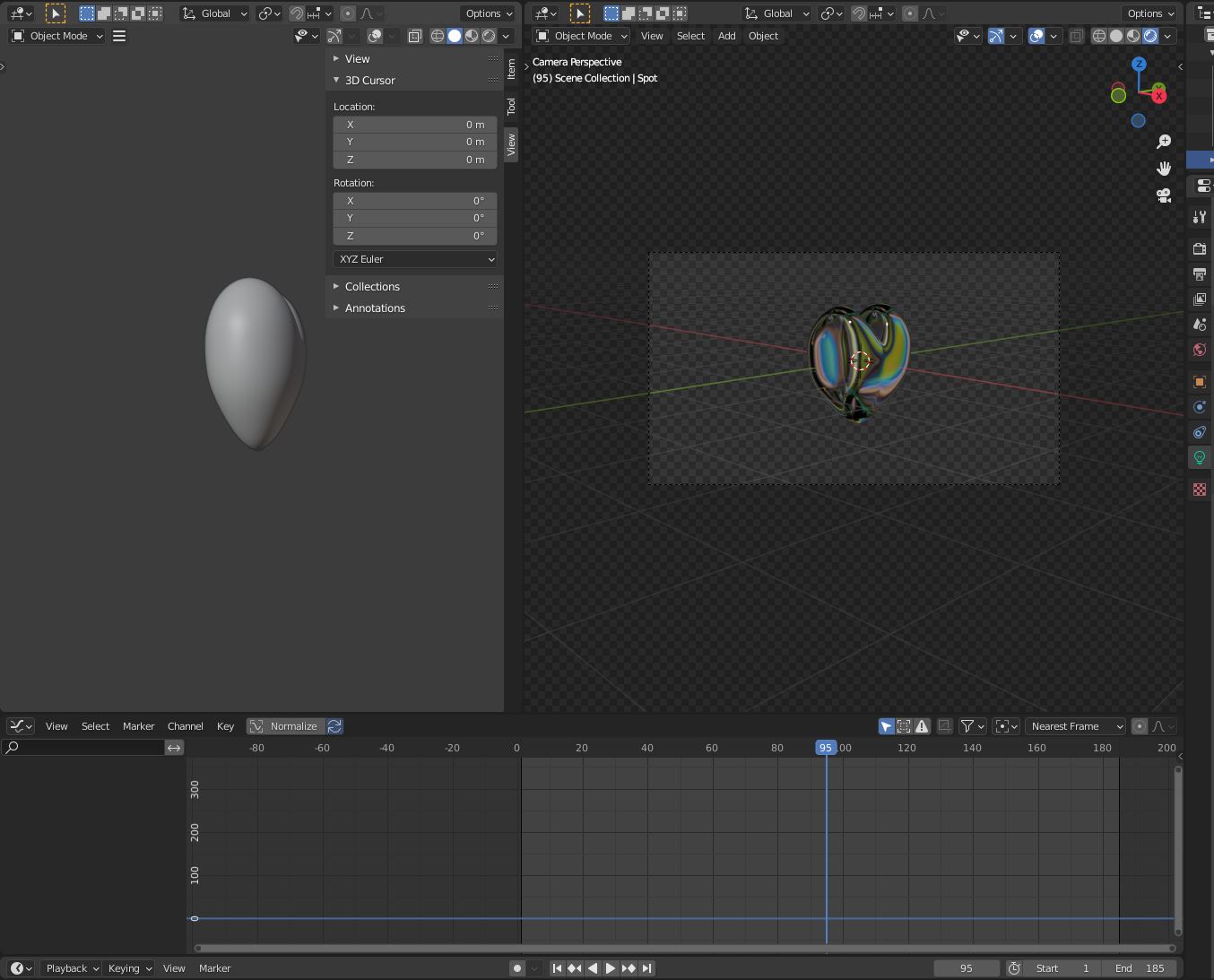Toggle the Normalize button in graph editor
The image size is (1214, 980).
point(285,726)
